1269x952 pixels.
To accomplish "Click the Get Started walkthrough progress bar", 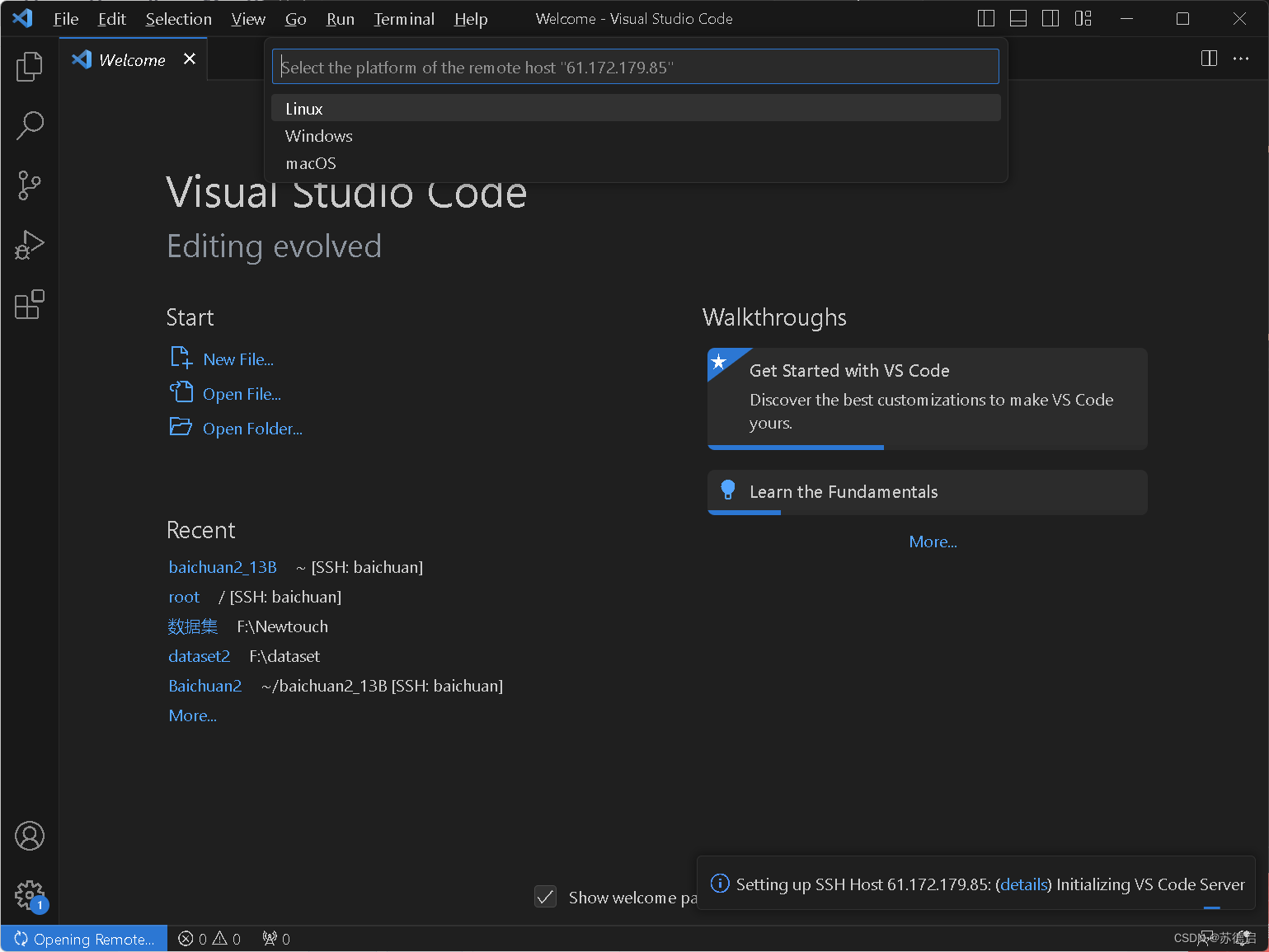I will [795, 448].
